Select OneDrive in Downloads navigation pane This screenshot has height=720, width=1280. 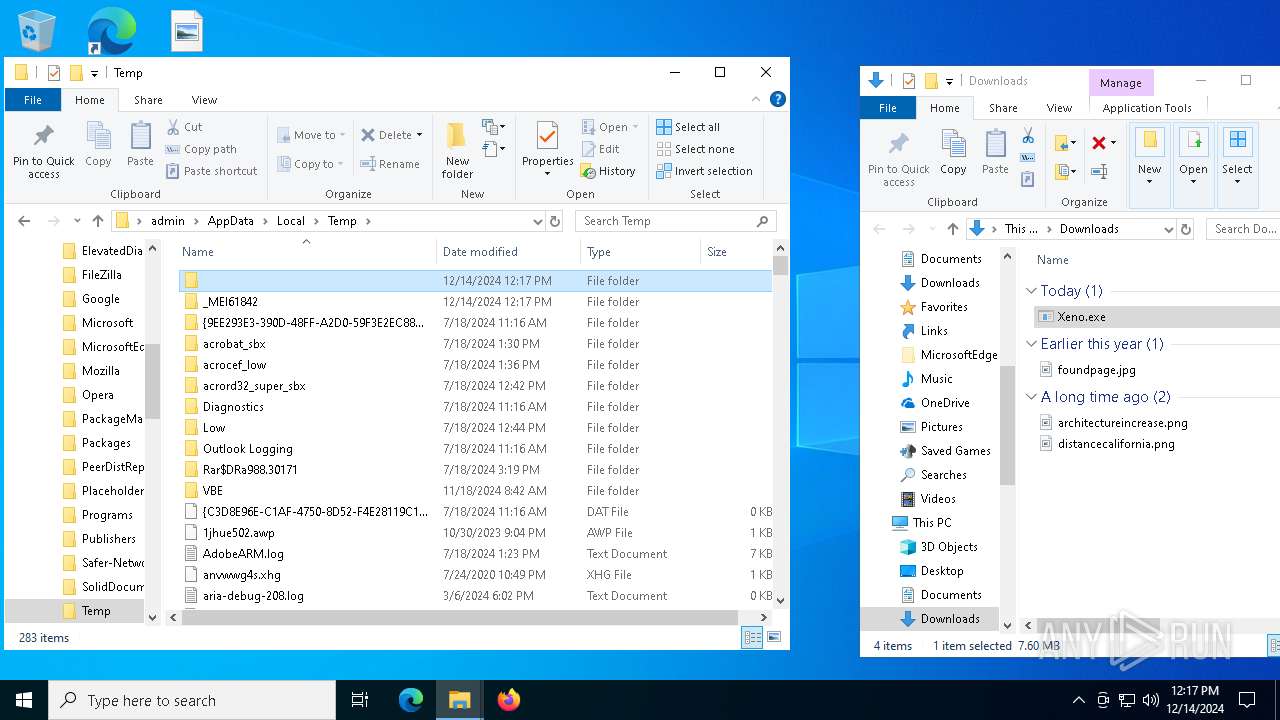click(944, 403)
